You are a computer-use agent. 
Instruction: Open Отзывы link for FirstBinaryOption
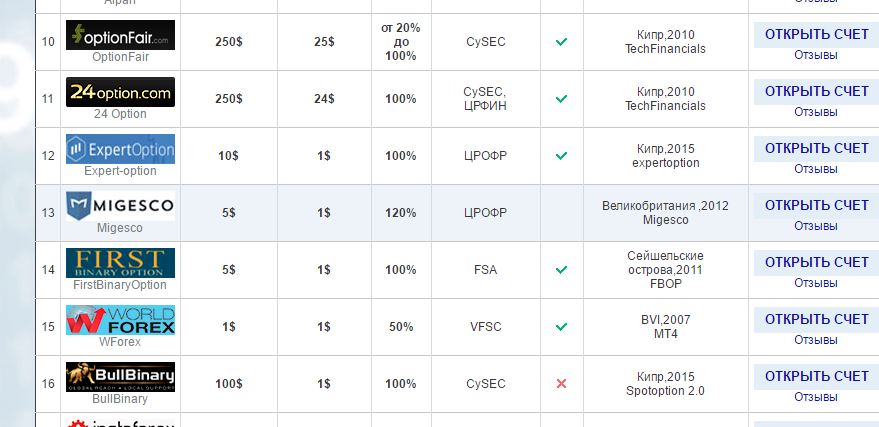coord(816,283)
